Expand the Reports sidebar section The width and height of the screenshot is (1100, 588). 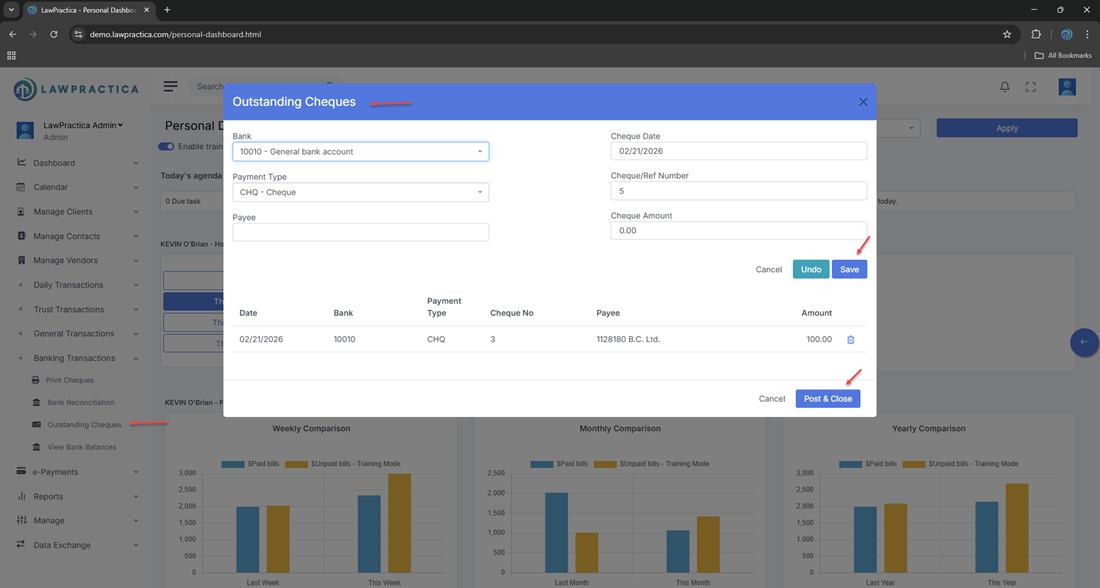[x=48, y=496]
